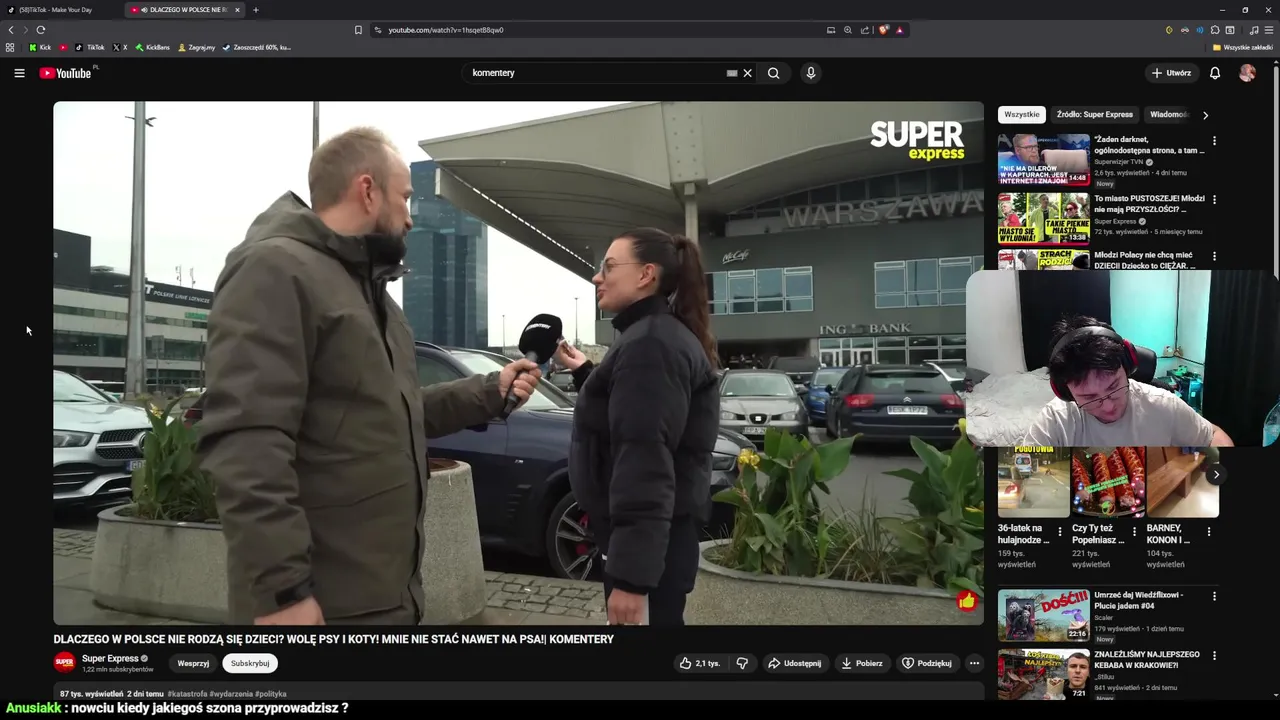
Task: Open YouTube notifications bell
Action: [1215, 73]
